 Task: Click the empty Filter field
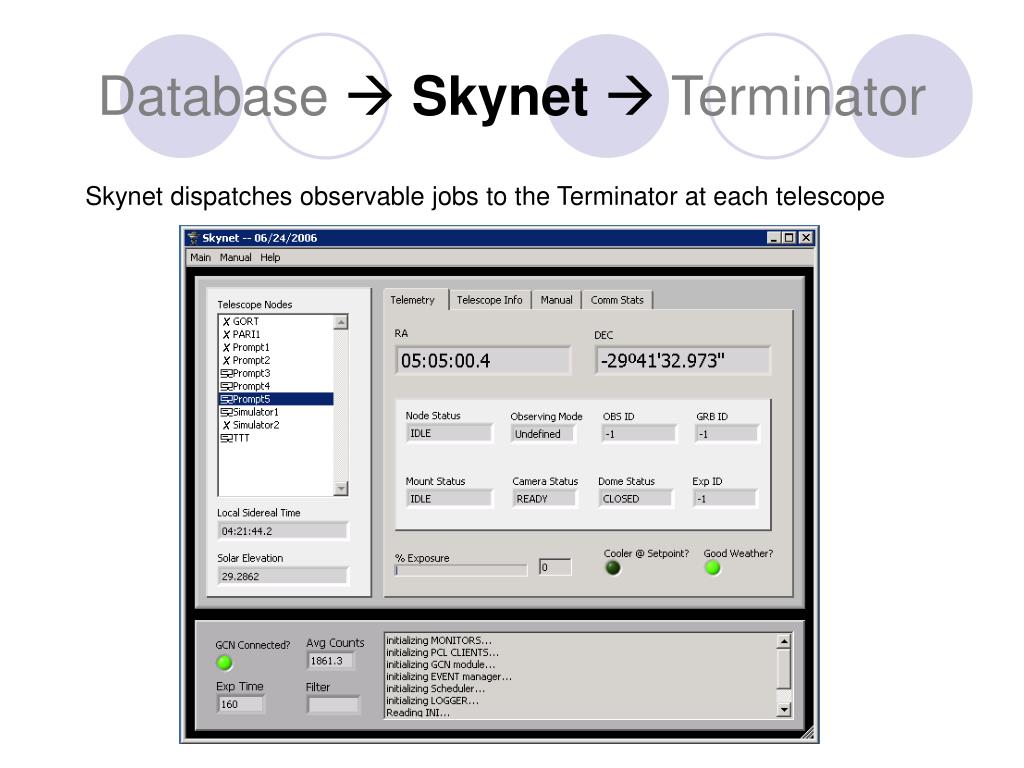pos(333,705)
